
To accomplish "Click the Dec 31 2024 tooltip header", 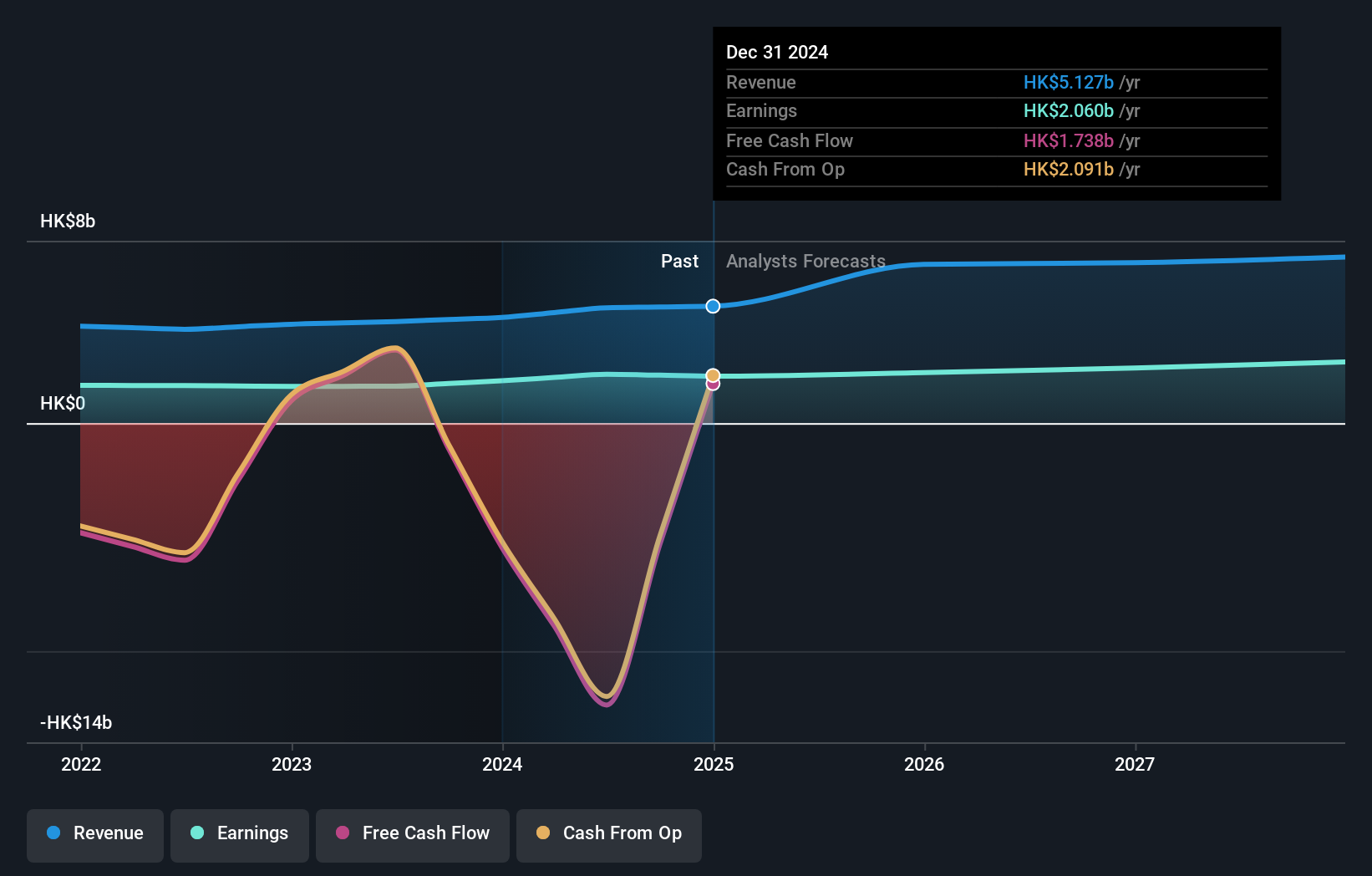I will (x=777, y=52).
